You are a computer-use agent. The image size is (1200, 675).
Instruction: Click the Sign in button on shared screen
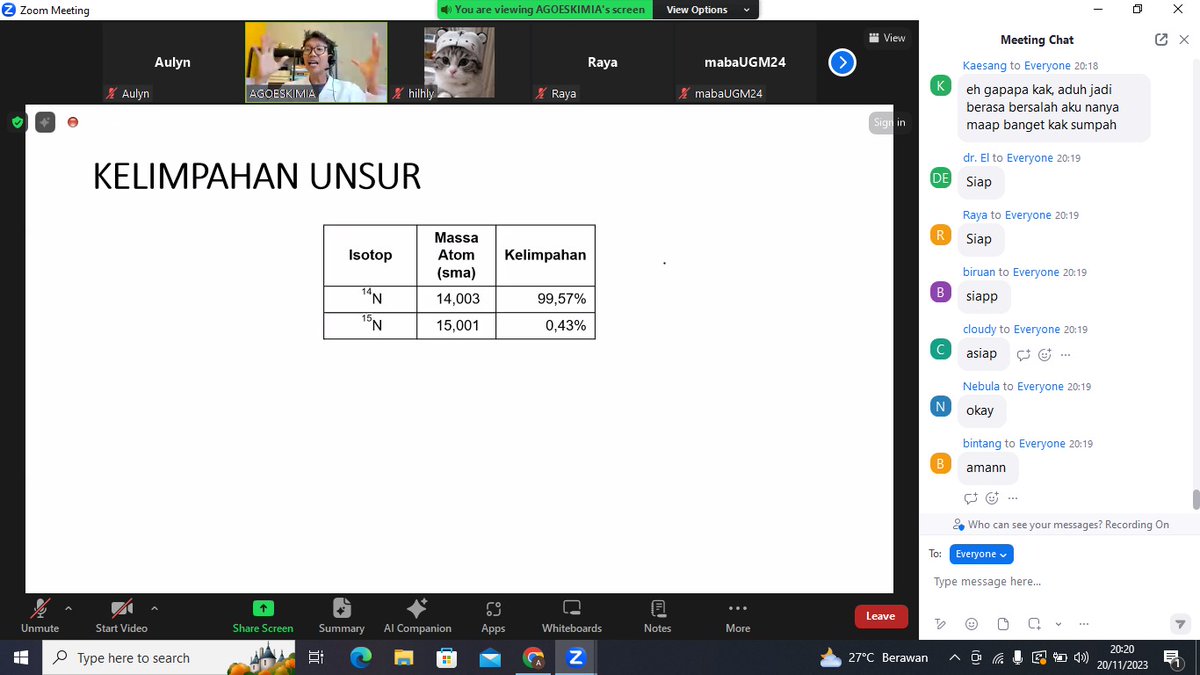coord(889,122)
